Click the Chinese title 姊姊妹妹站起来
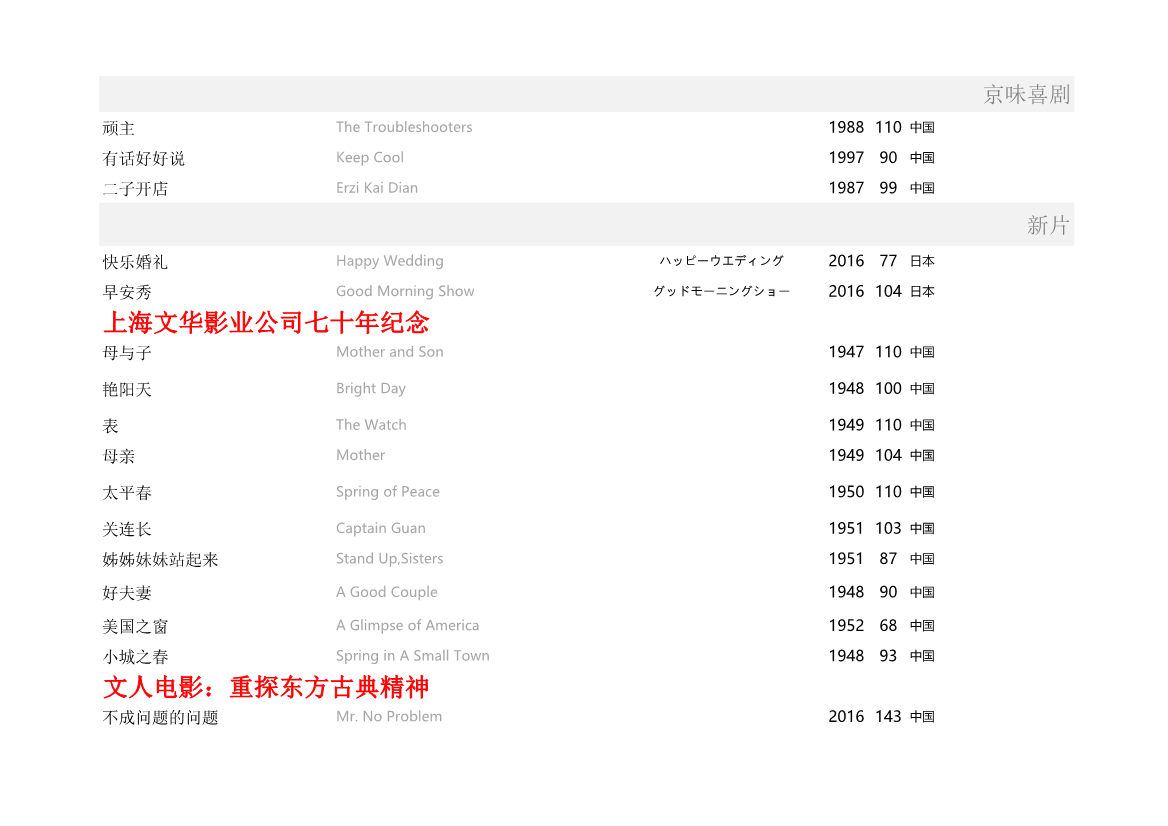Screen dimensions: 1168x826 pos(160,560)
